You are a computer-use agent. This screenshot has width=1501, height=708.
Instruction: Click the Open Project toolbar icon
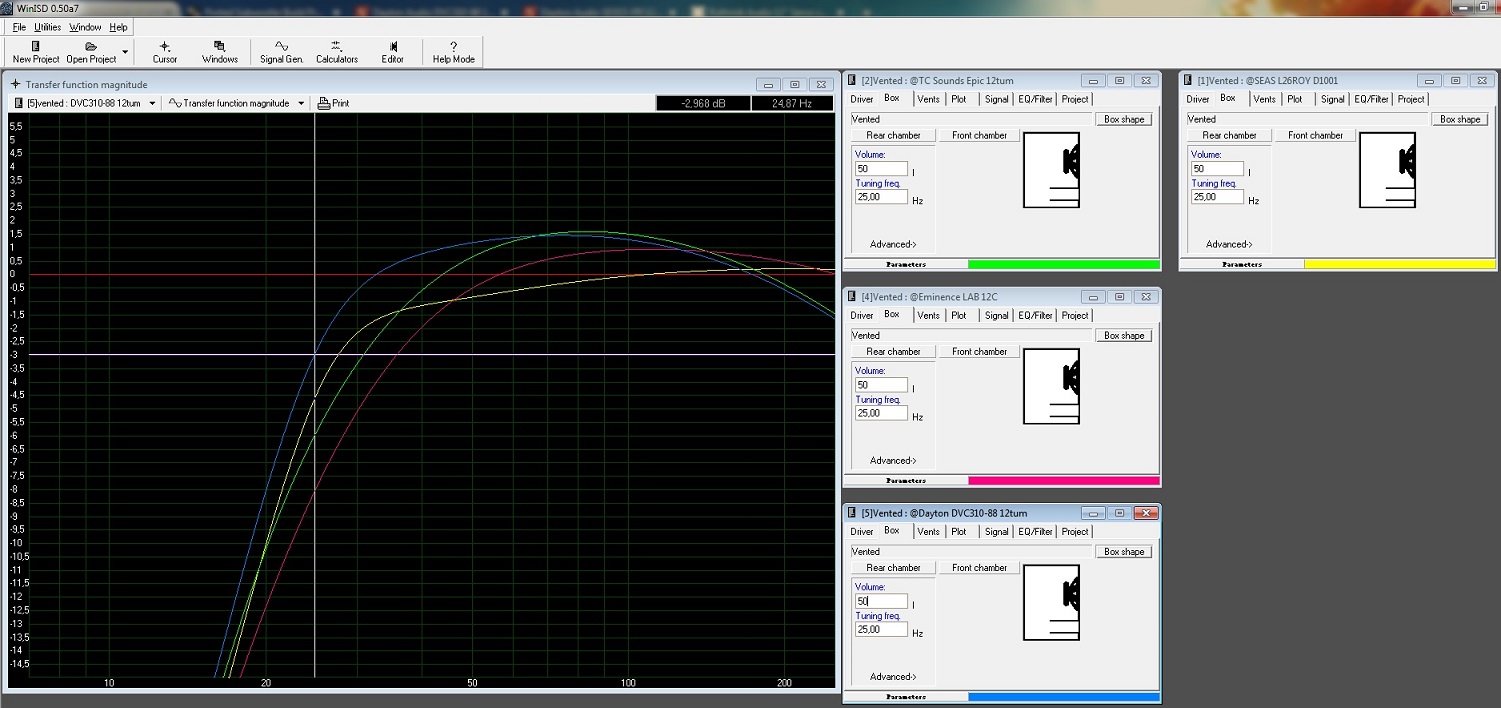(x=91, y=46)
